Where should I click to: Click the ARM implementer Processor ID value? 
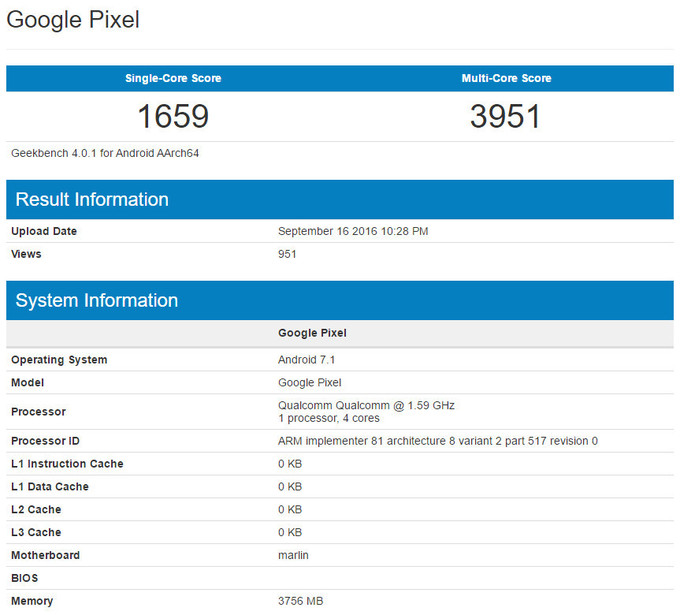coord(438,441)
